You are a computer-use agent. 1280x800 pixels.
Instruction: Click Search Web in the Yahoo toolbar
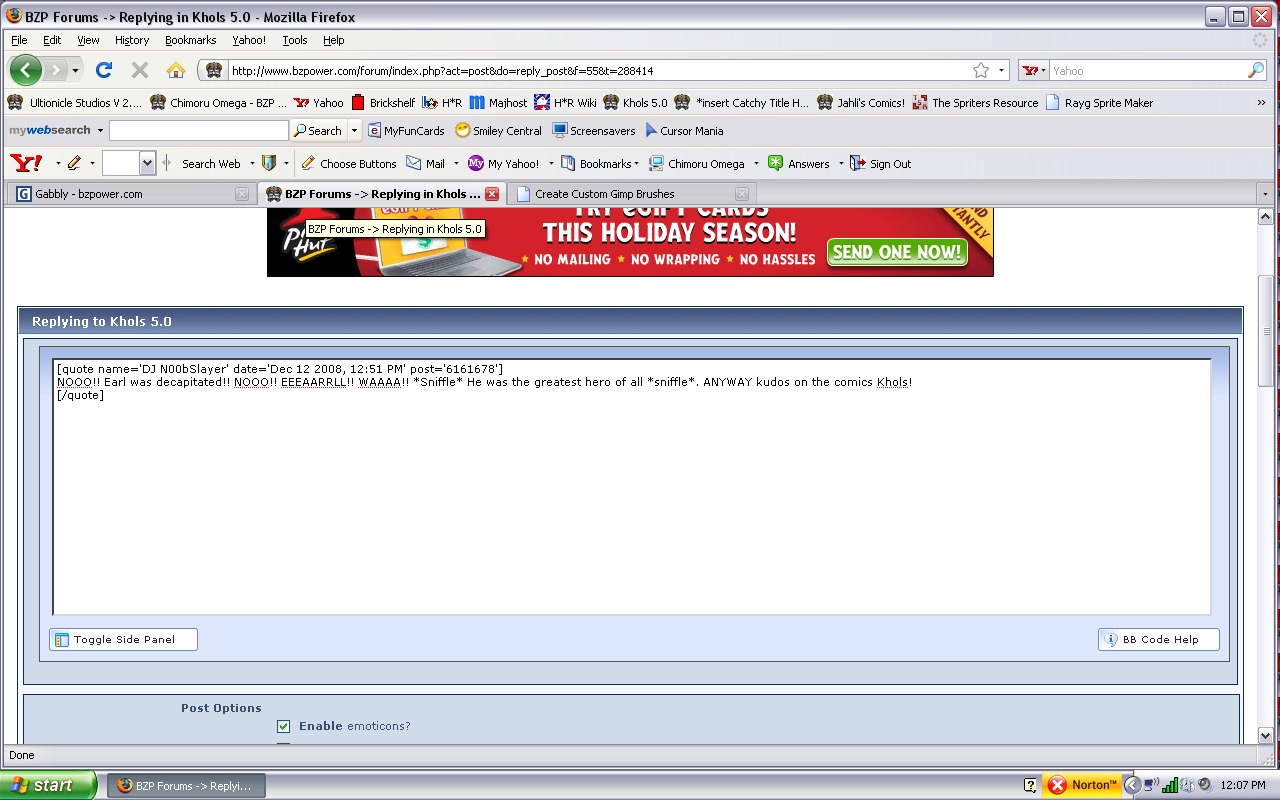(x=211, y=163)
